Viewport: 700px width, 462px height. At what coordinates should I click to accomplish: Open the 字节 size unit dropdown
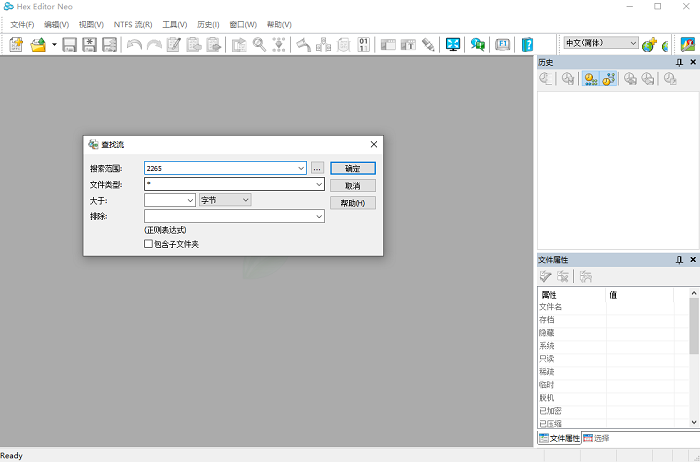coord(246,200)
